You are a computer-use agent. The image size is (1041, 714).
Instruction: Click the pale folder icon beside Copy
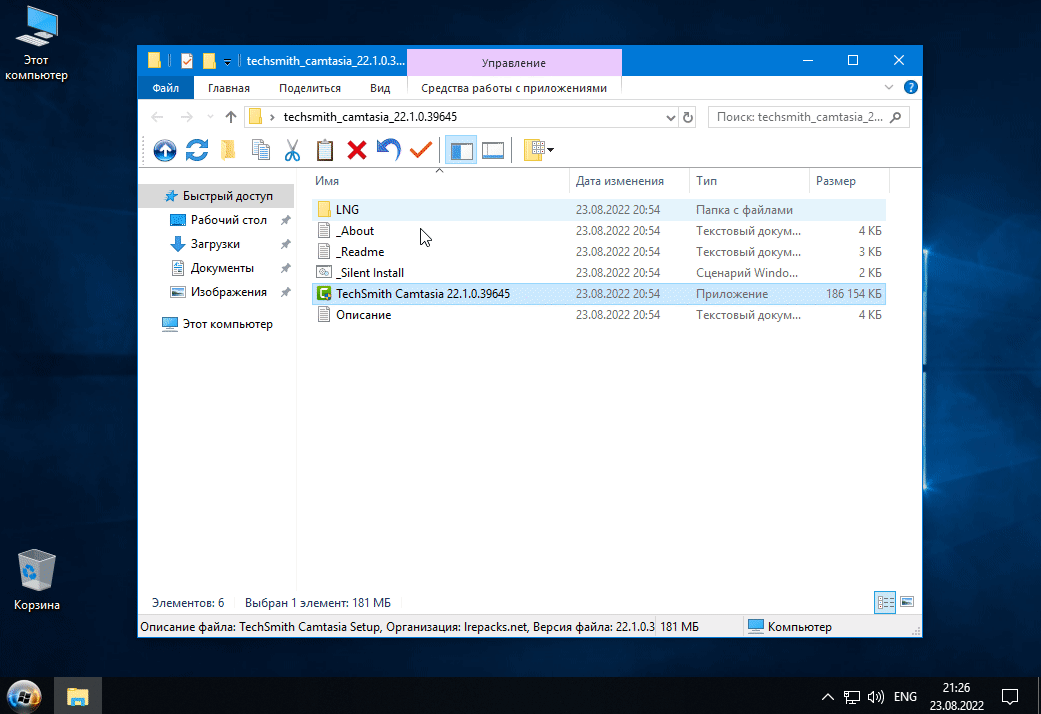pos(228,150)
